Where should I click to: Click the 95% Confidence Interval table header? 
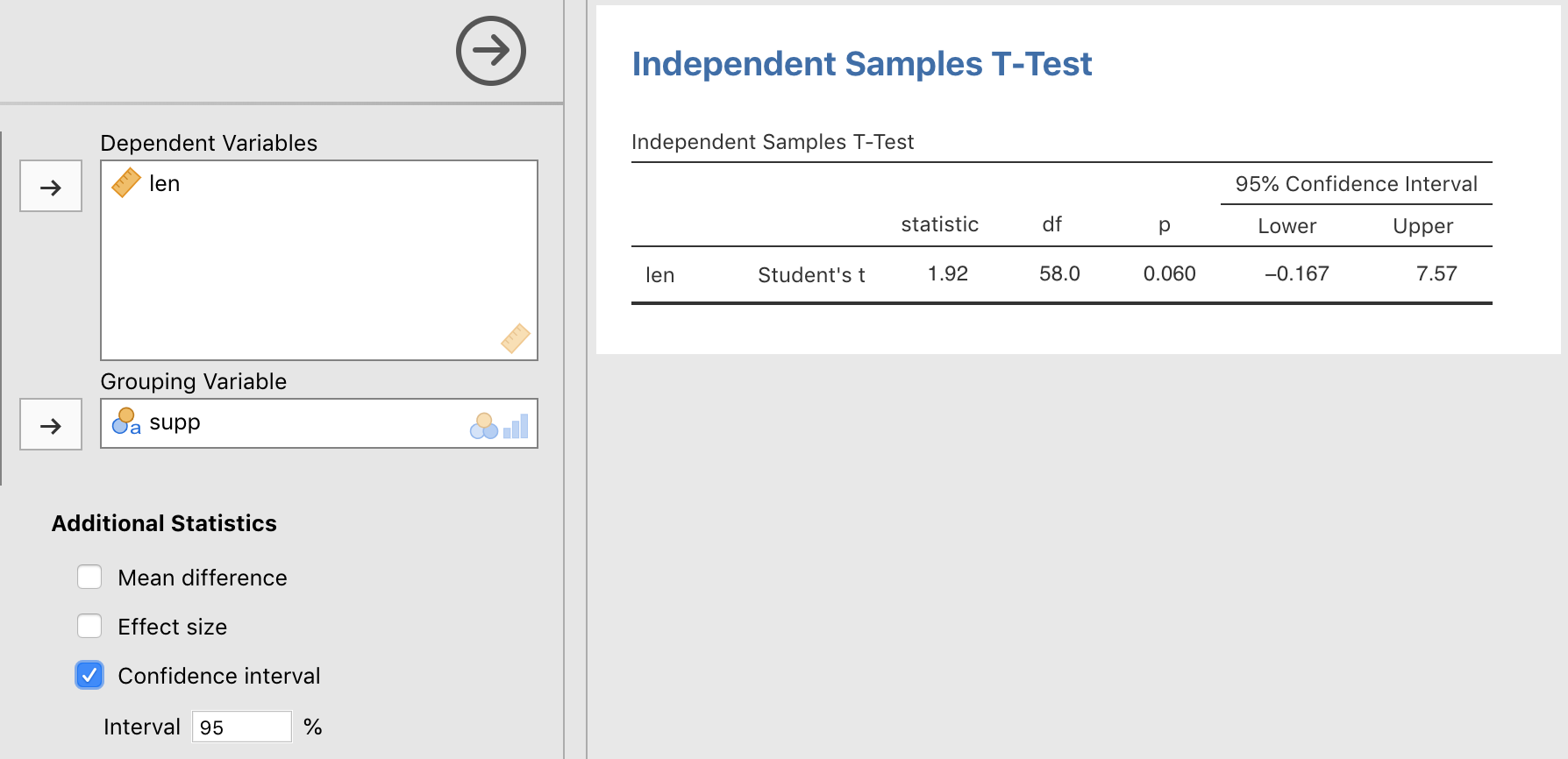[x=1356, y=184]
